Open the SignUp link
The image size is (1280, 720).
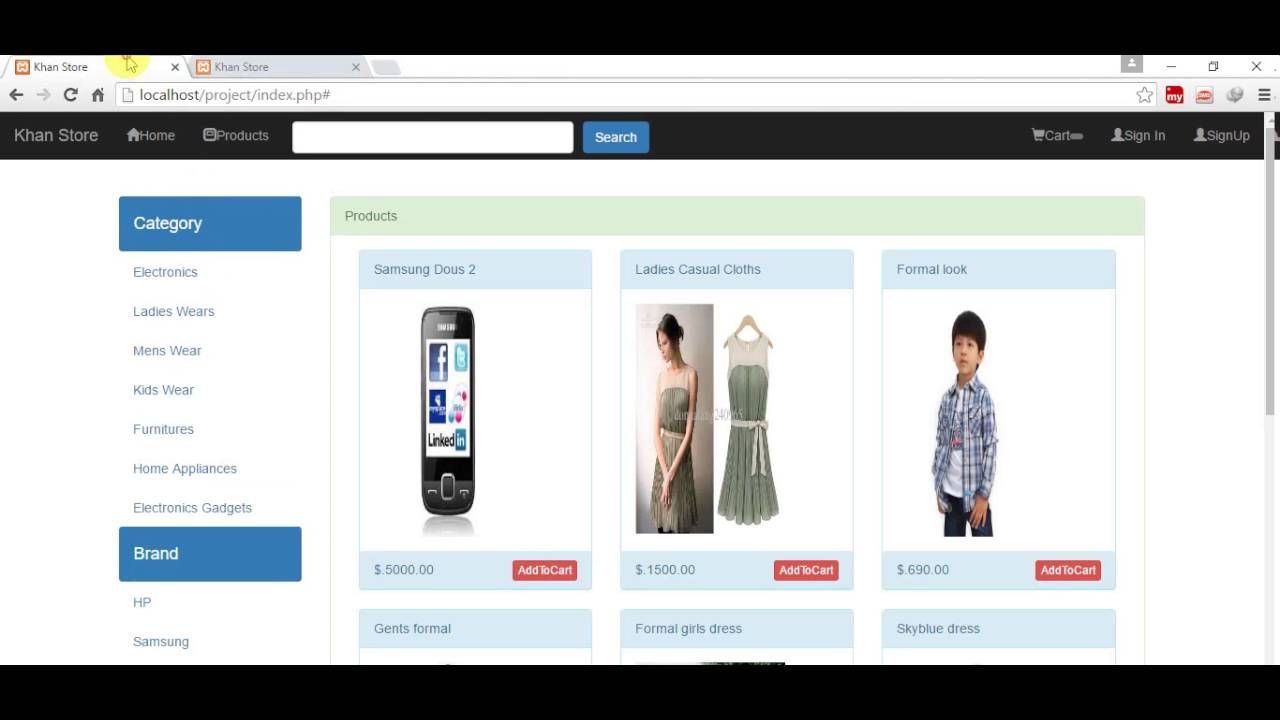click(1221, 136)
